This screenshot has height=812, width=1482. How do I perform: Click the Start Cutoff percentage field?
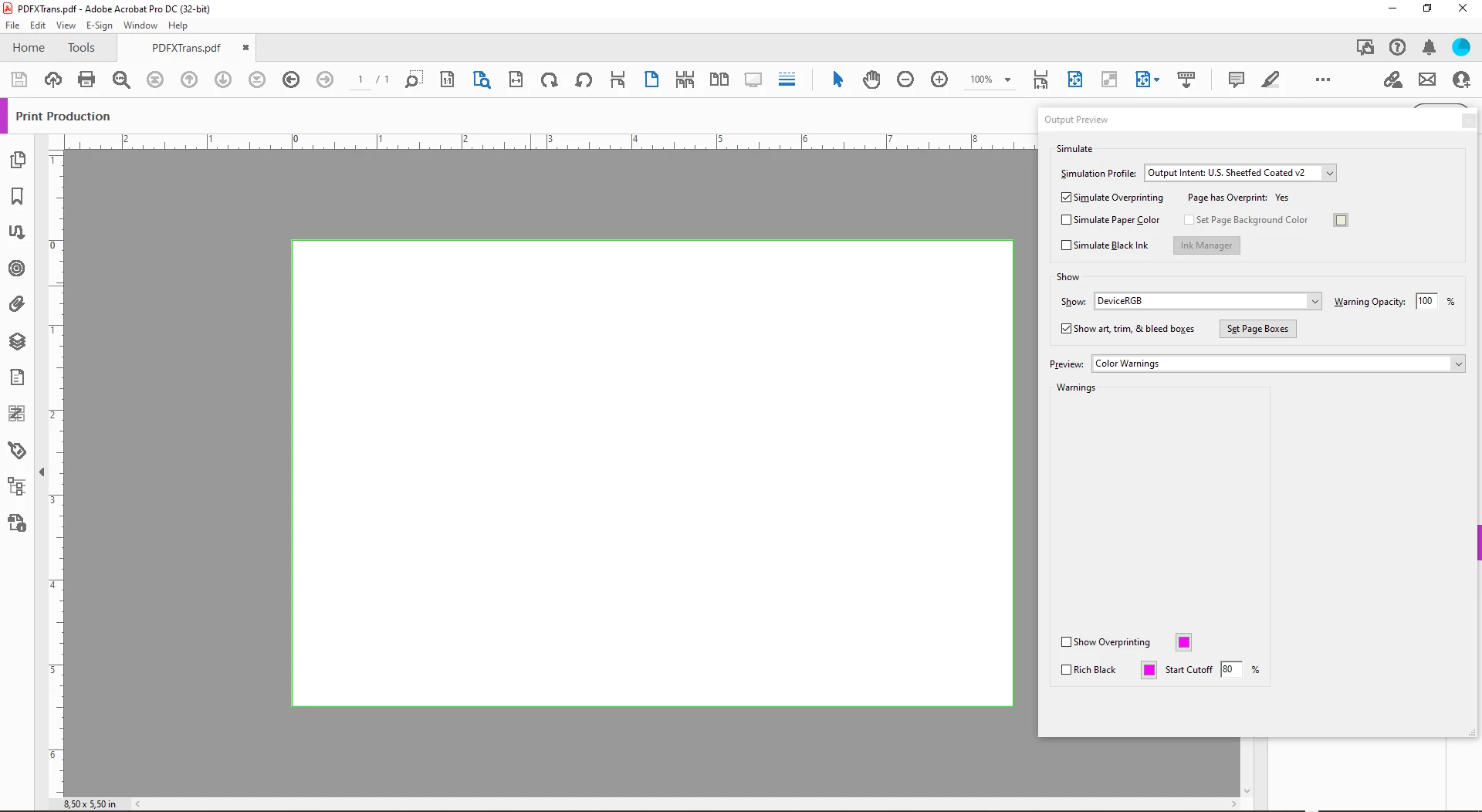pos(1231,670)
